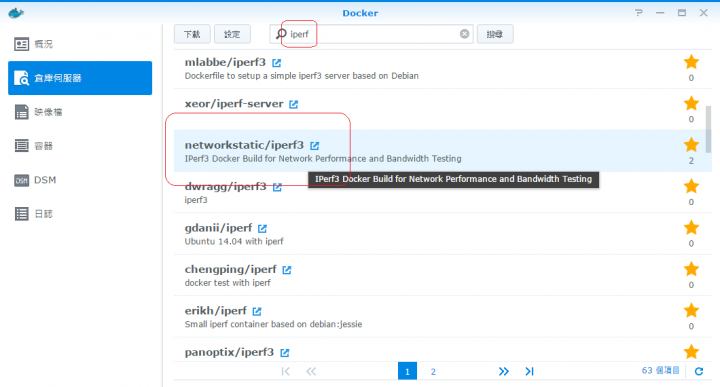Select the mlabbe/iperf3 repository row
The width and height of the screenshot is (720, 387).
click(443, 68)
